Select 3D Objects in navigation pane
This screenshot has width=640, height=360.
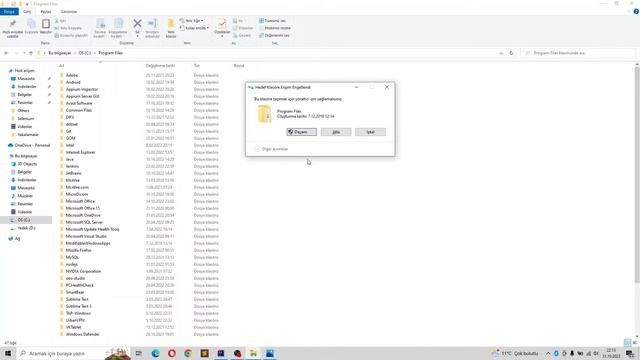(x=27, y=164)
